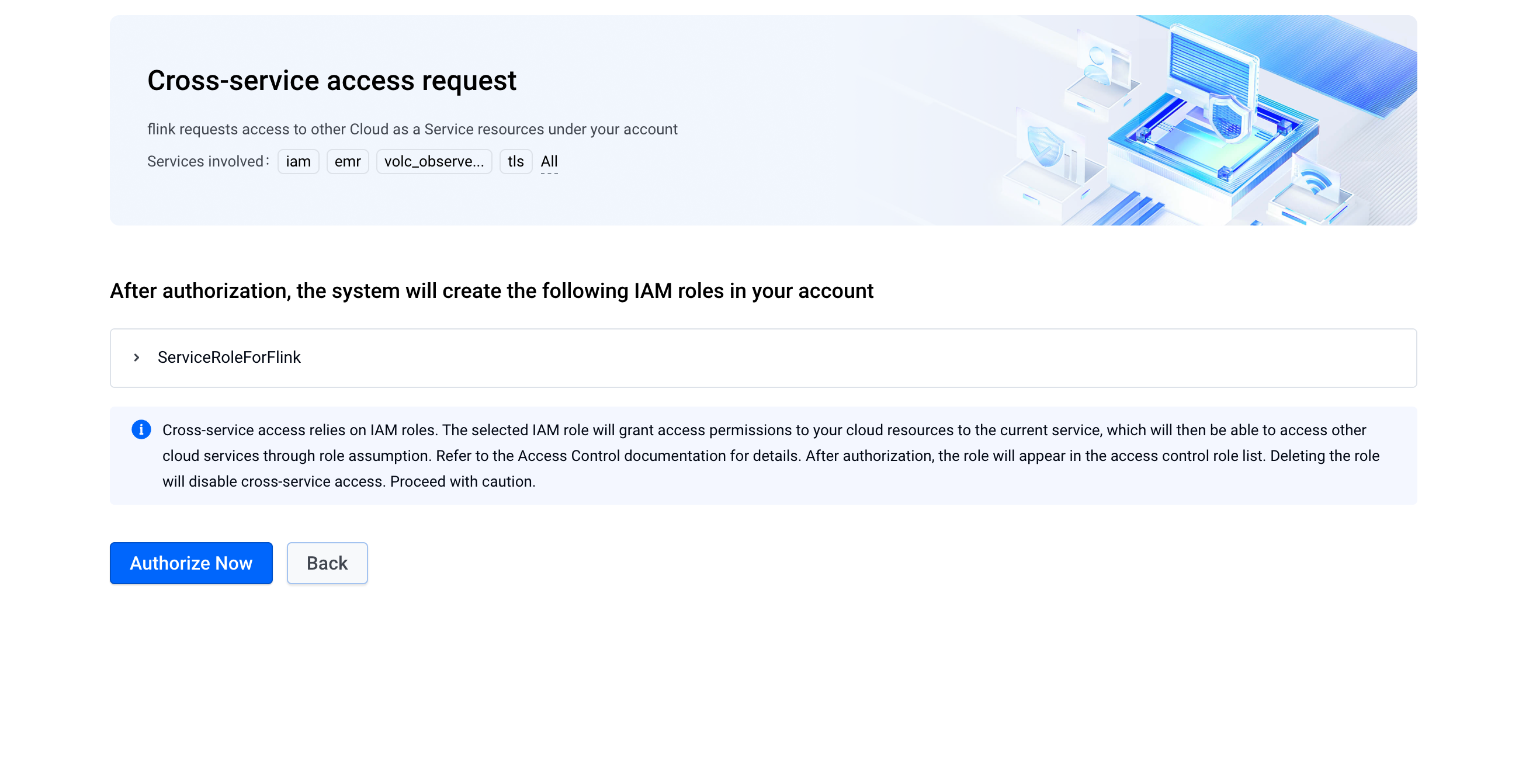Expand the ServiceRoleForFlink chevron arrow

[137, 357]
